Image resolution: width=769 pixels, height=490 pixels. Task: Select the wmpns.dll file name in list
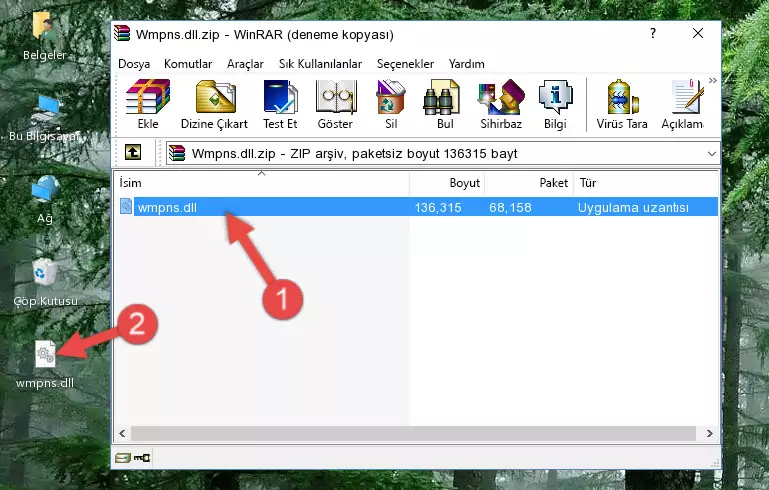pos(167,207)
